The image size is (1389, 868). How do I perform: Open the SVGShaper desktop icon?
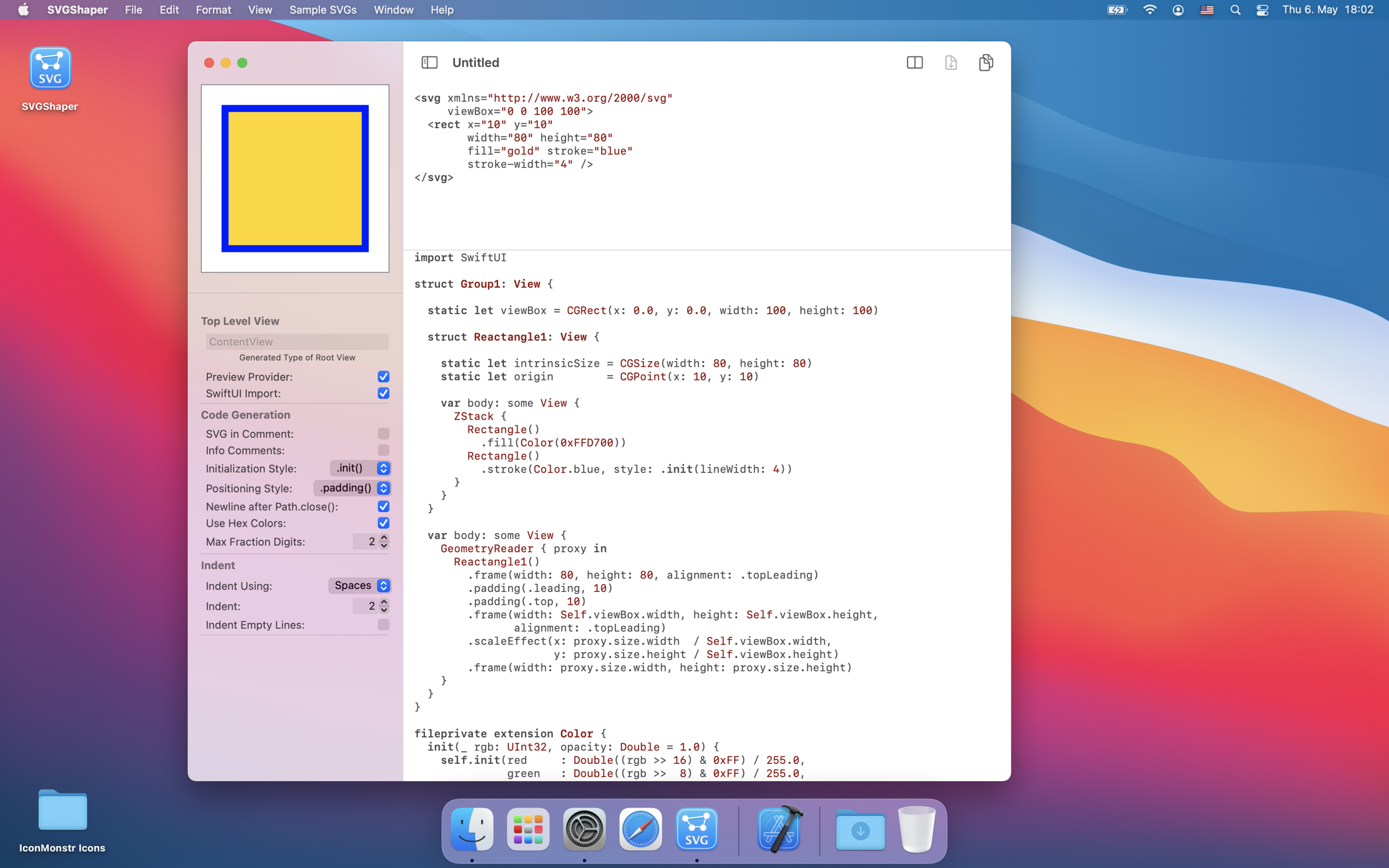(x=50, y=69)
